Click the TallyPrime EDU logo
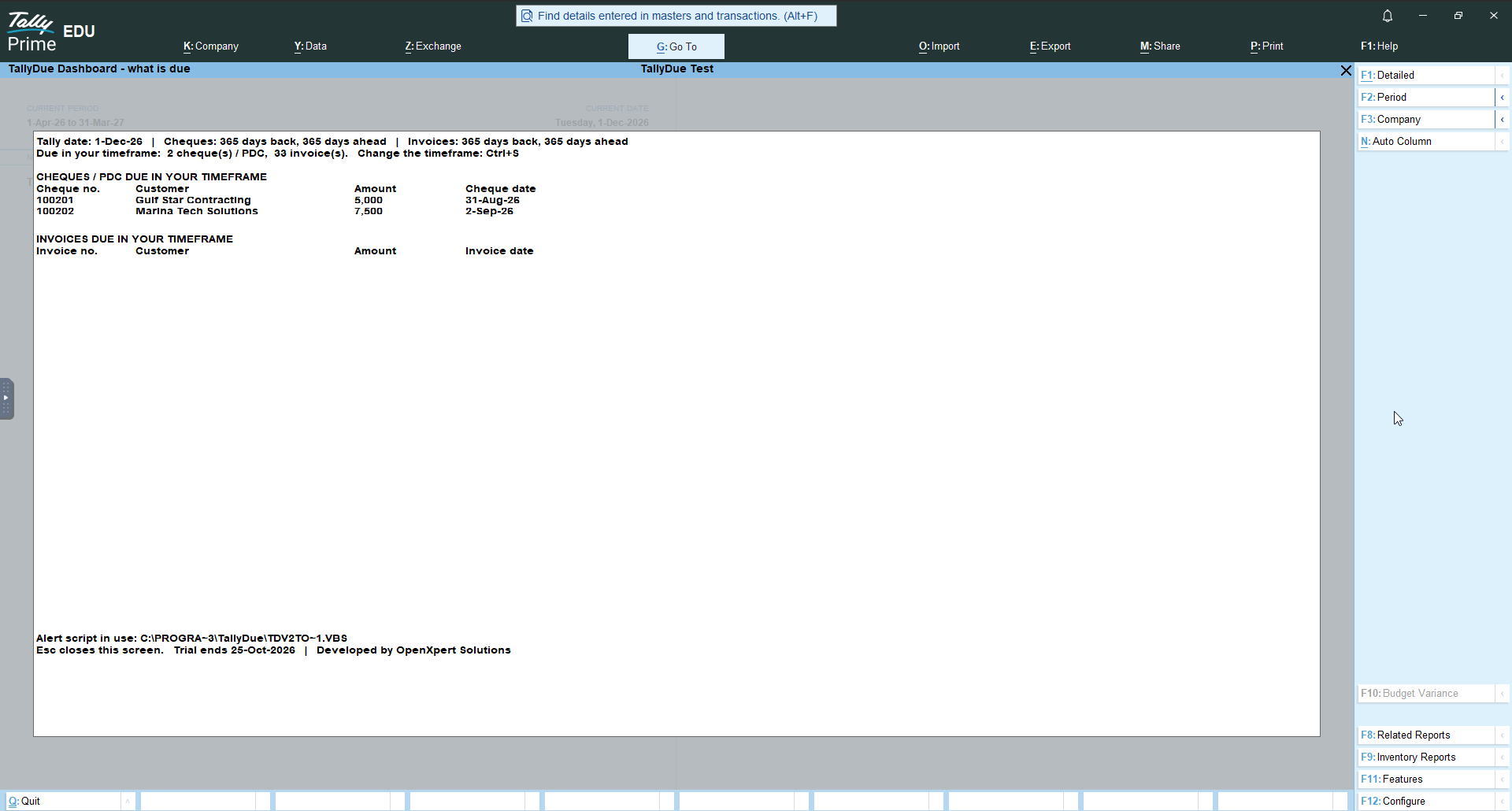Image resolution: width=1512 pixels, height=811 pixels. click(x=51, y=31)
